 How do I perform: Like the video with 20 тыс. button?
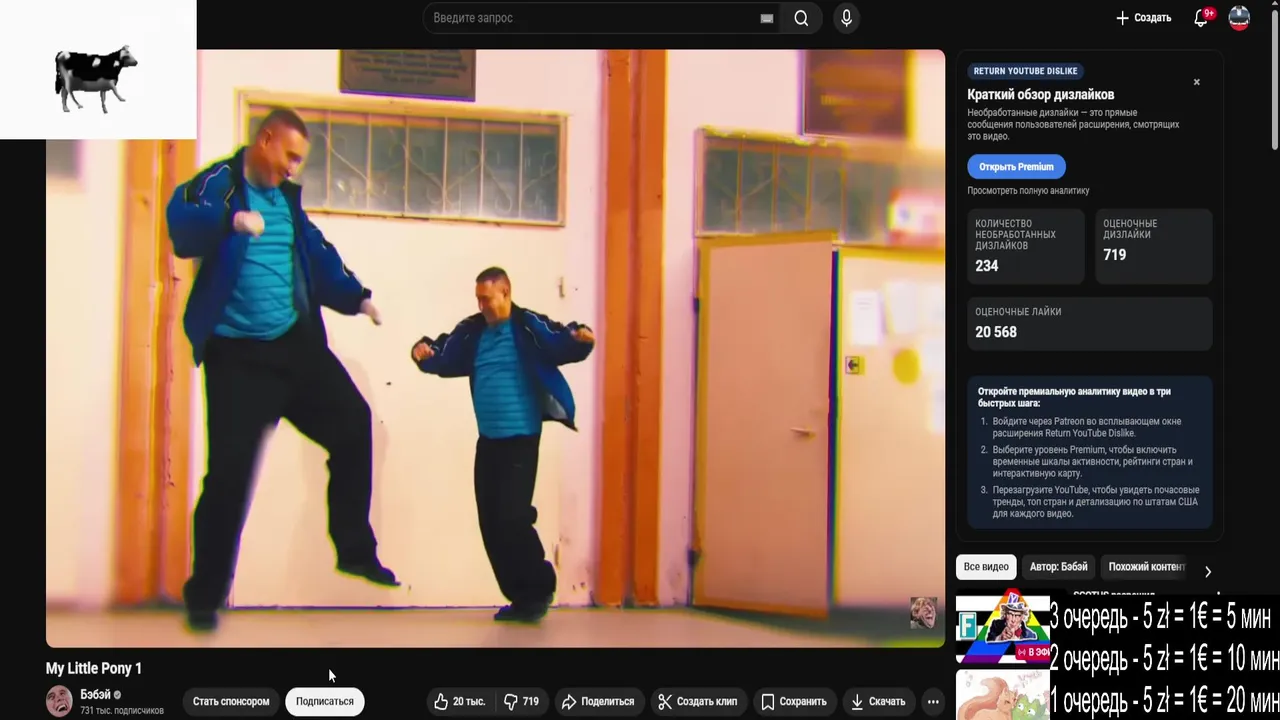[x=459, y=701]
